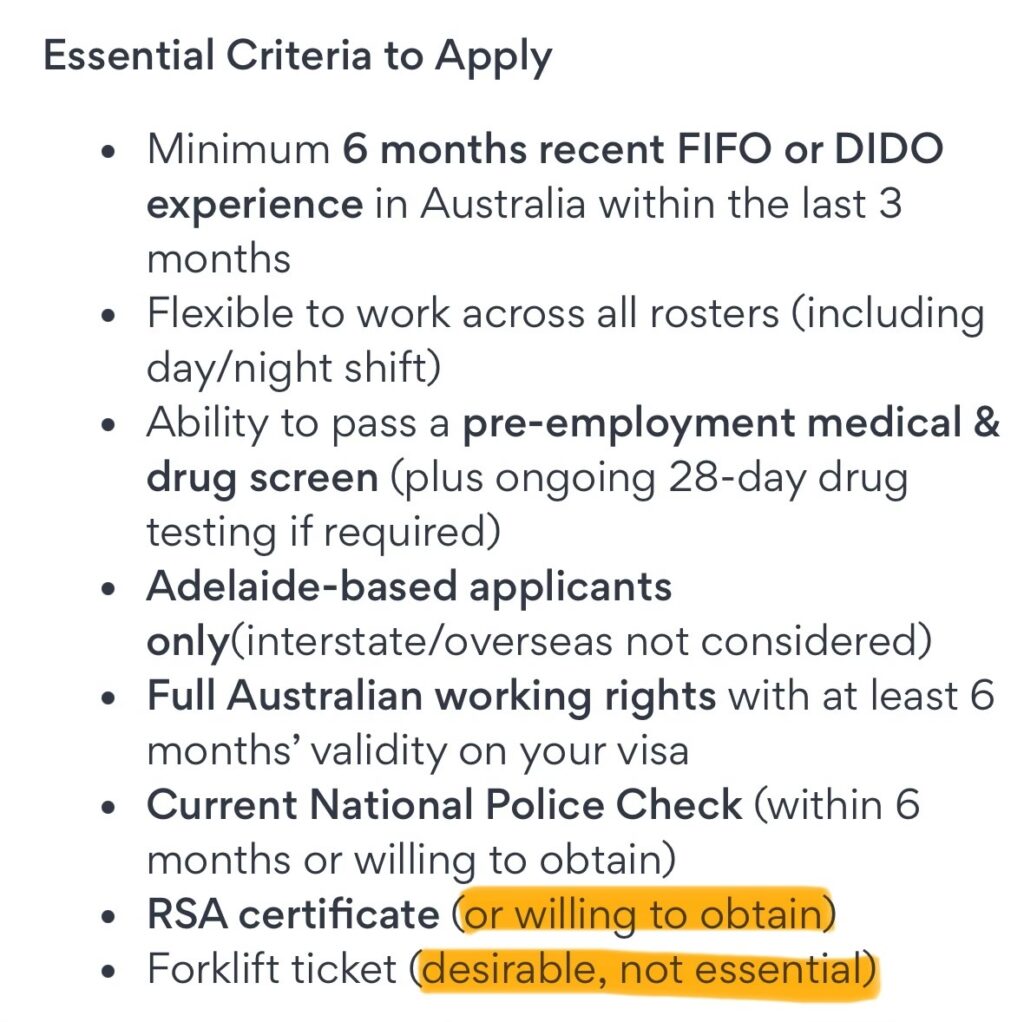Click the "Essential Criteria to Apply" heading
This screenshot has height=1022, width=1024.
pyautogui.click(x=297, y=57)
